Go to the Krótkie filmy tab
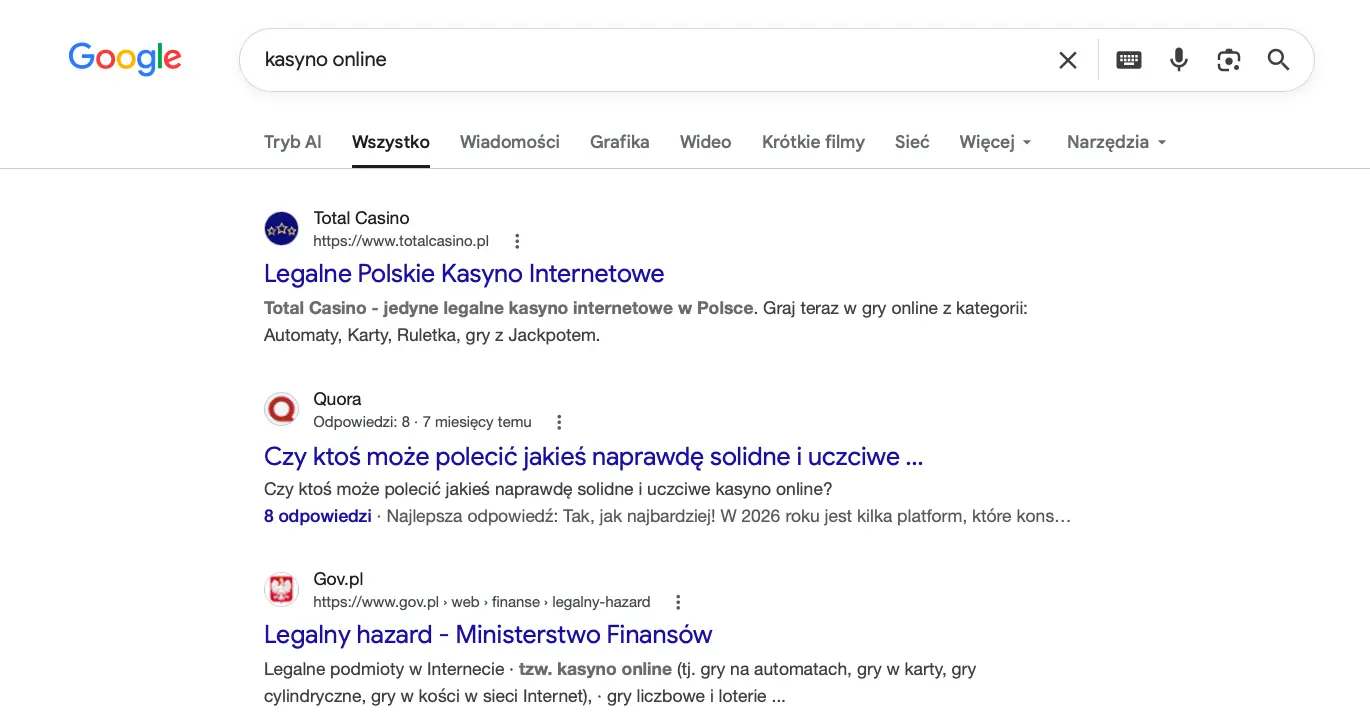 click(x=813, y=142)
